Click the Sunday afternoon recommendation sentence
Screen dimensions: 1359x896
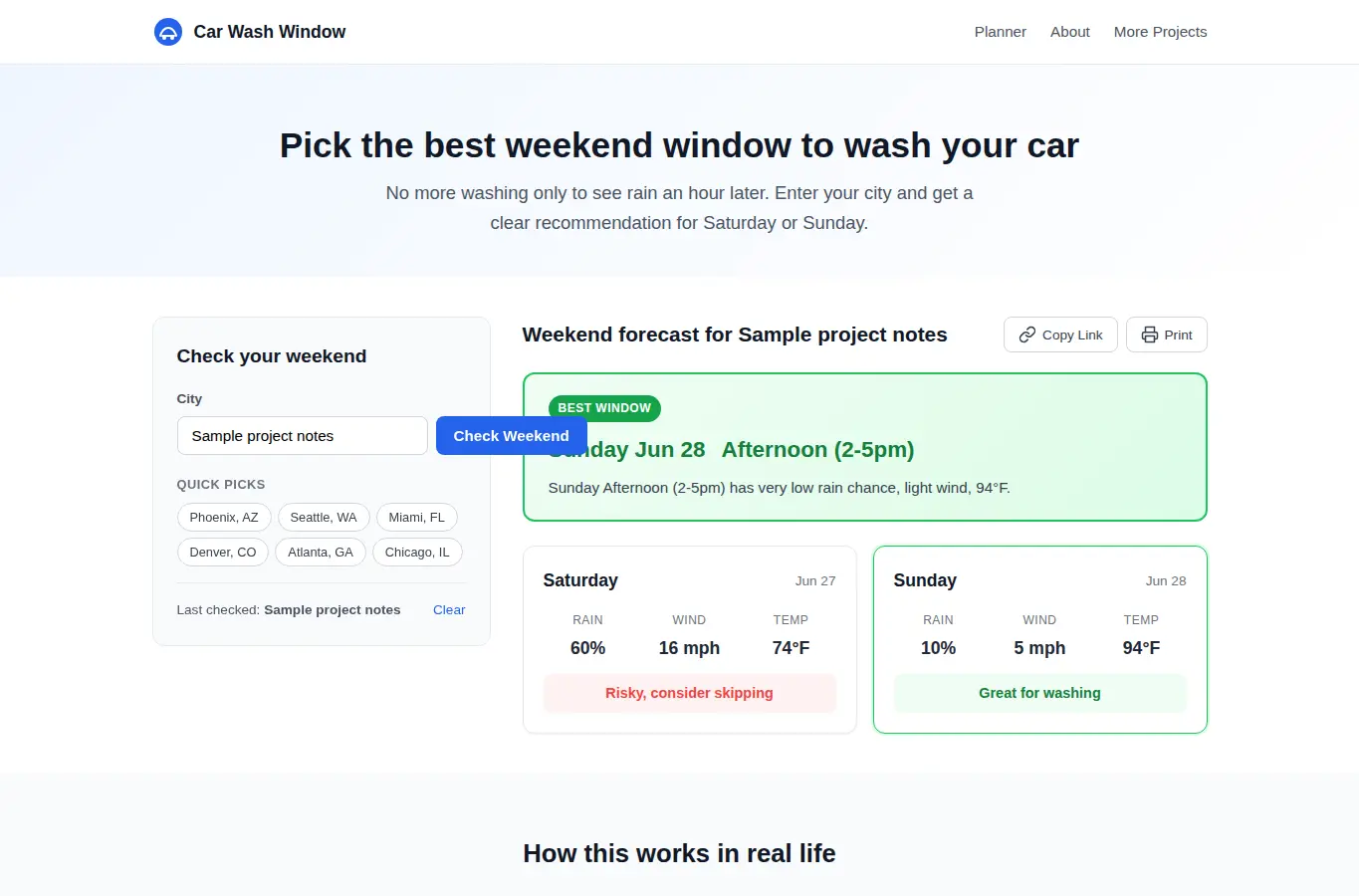click(779, 488)
